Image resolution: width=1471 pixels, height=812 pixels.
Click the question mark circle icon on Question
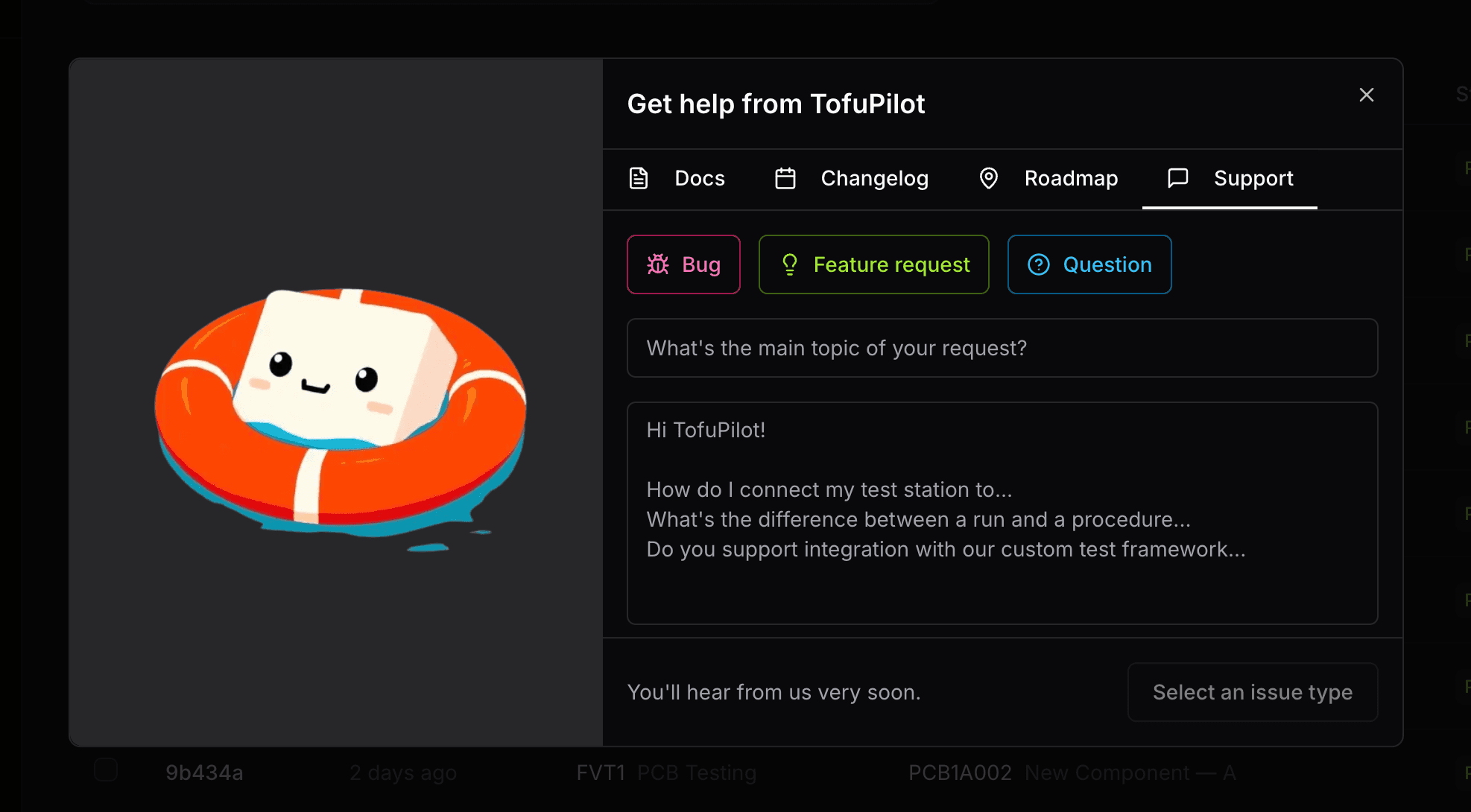coord(1039,264)
